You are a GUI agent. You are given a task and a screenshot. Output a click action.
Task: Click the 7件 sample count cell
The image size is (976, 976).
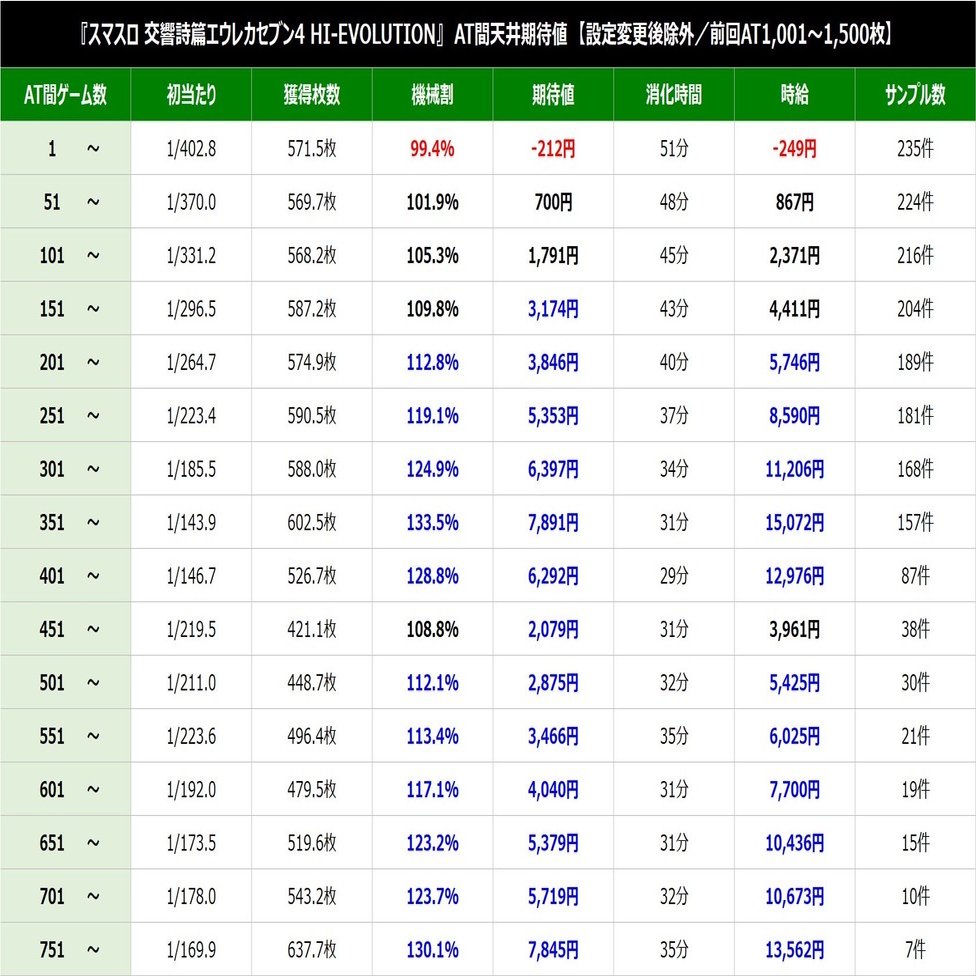pyautogui.click(x=916, y=950)
